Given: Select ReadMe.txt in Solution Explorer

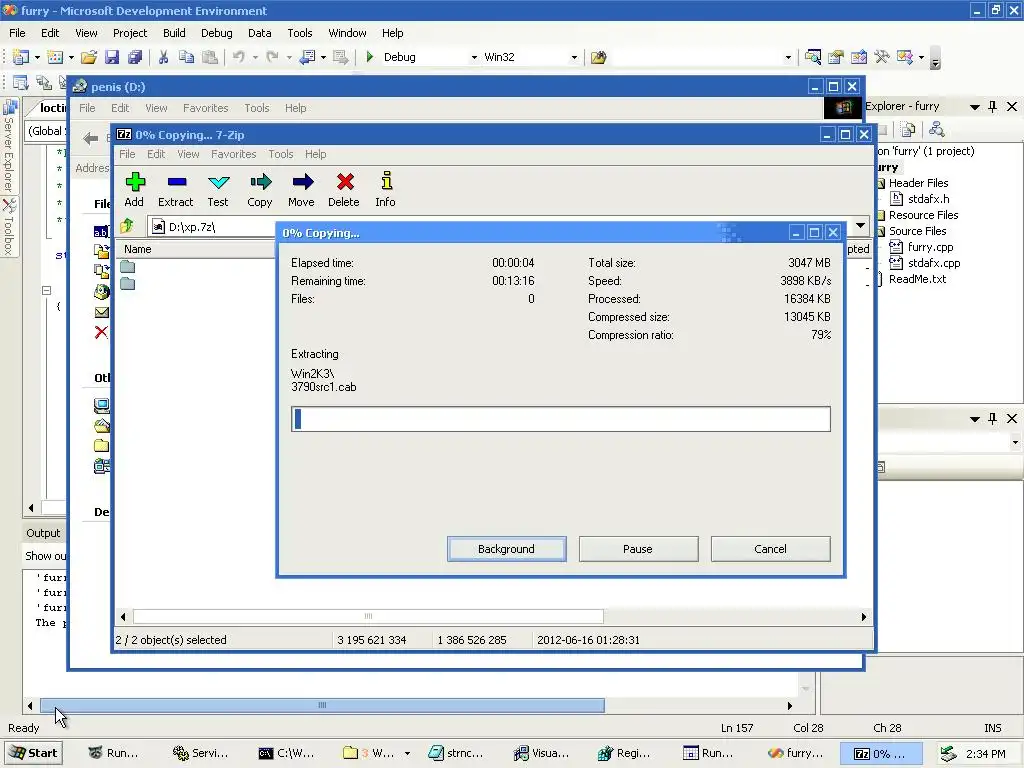Looking at the screenshot, I should tap(917, 279).
